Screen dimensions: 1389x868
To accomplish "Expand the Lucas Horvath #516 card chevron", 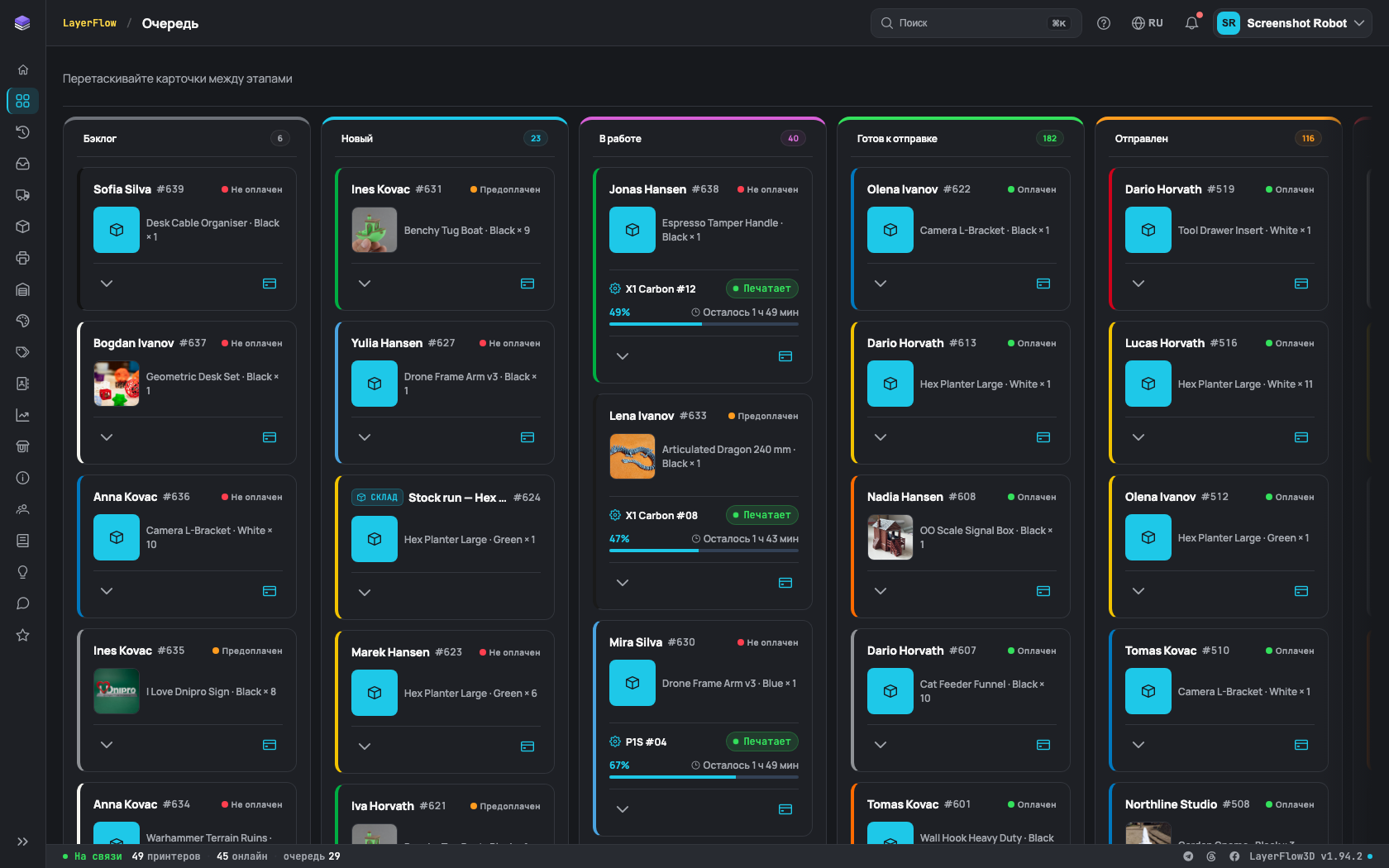I will 1138,437.
